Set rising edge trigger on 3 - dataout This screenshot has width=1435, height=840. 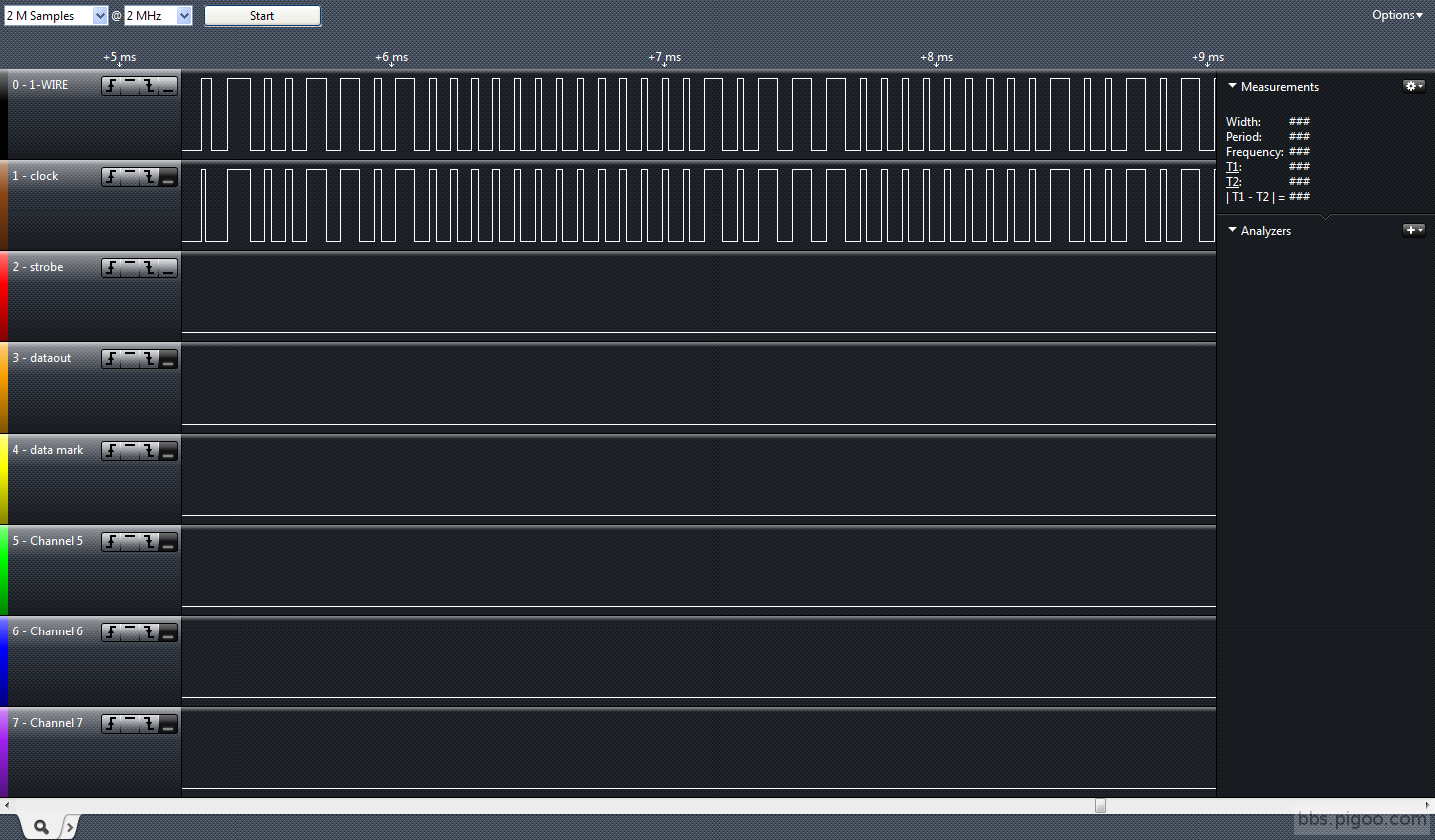pyautogui.click(x=111, y=359)
